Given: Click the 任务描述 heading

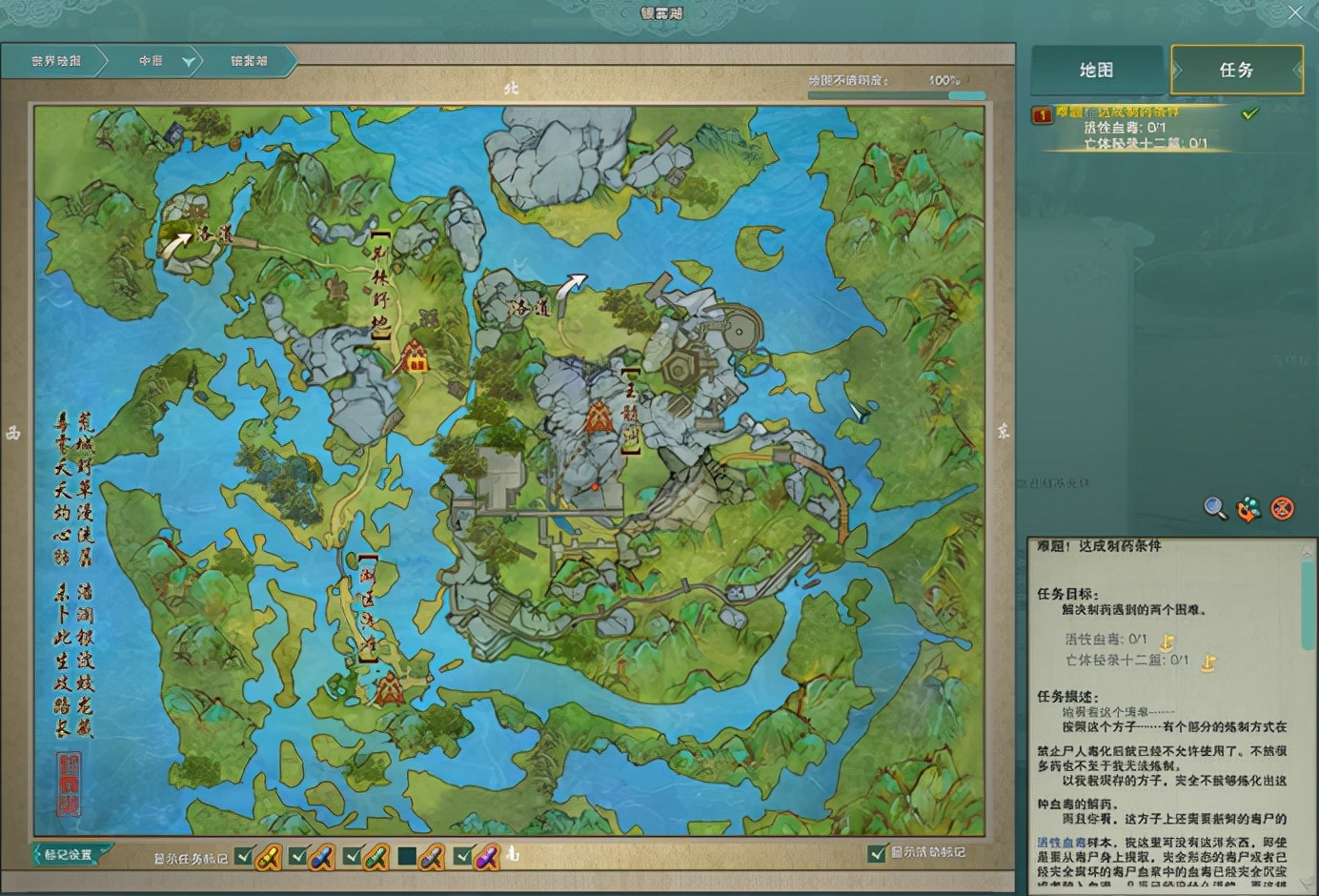Looking at the screenshot, I should click(x=1067, y=697).
